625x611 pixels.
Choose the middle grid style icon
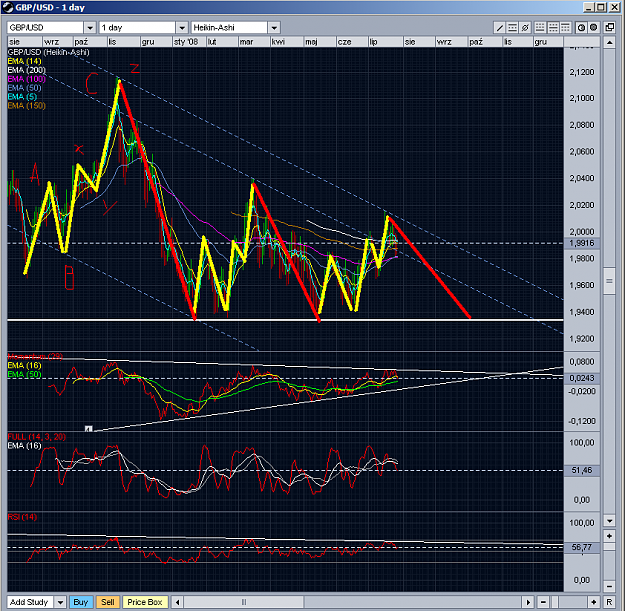pos(553,28)
